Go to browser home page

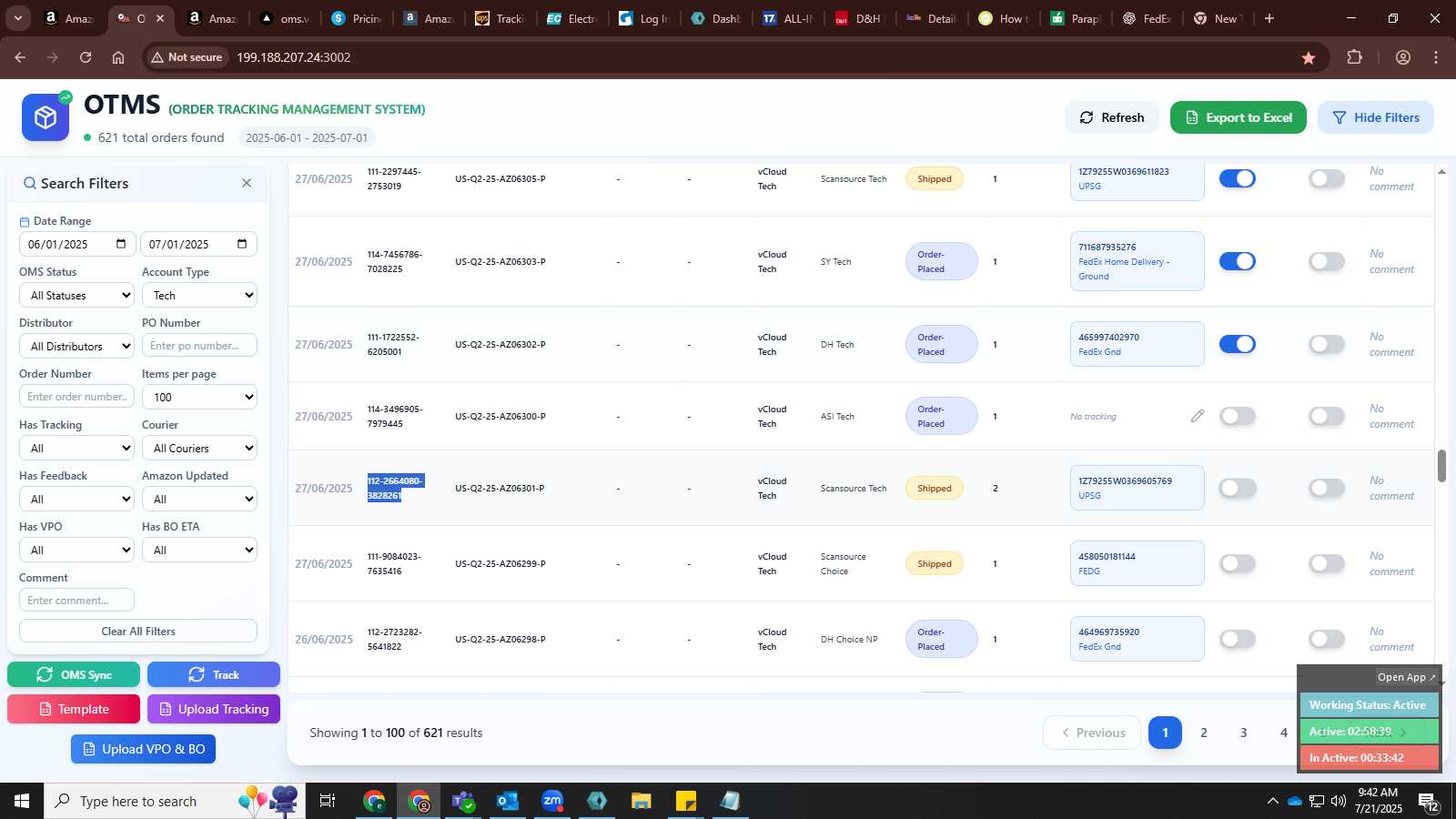(x=118, y=57)
